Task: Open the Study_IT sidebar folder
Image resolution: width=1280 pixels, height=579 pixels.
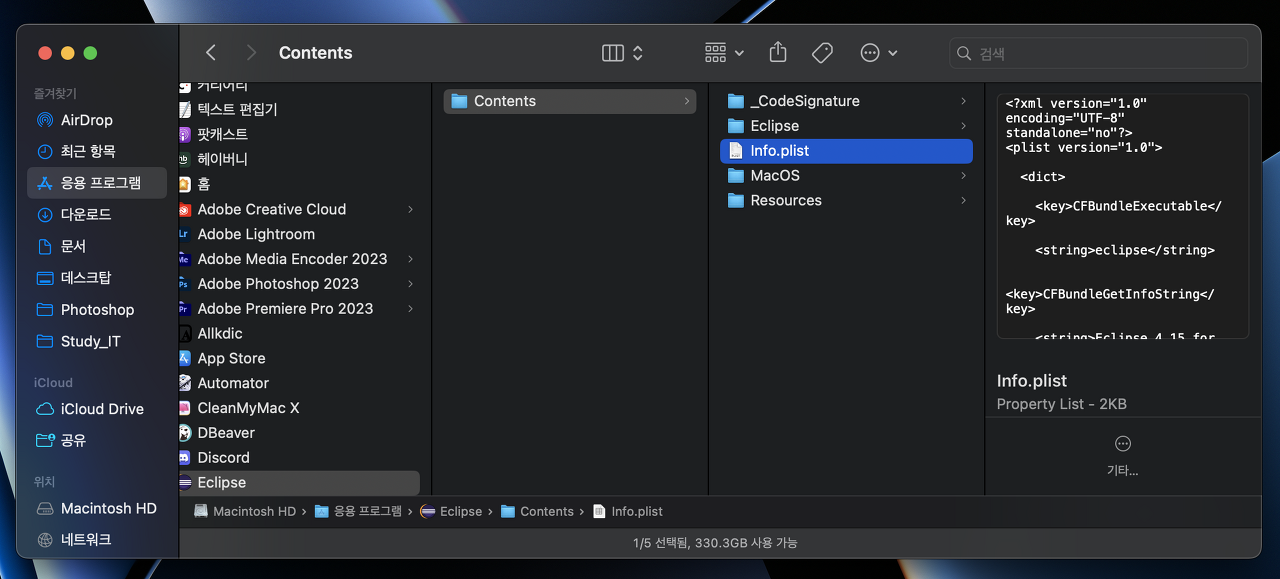Action: point(97,341)
